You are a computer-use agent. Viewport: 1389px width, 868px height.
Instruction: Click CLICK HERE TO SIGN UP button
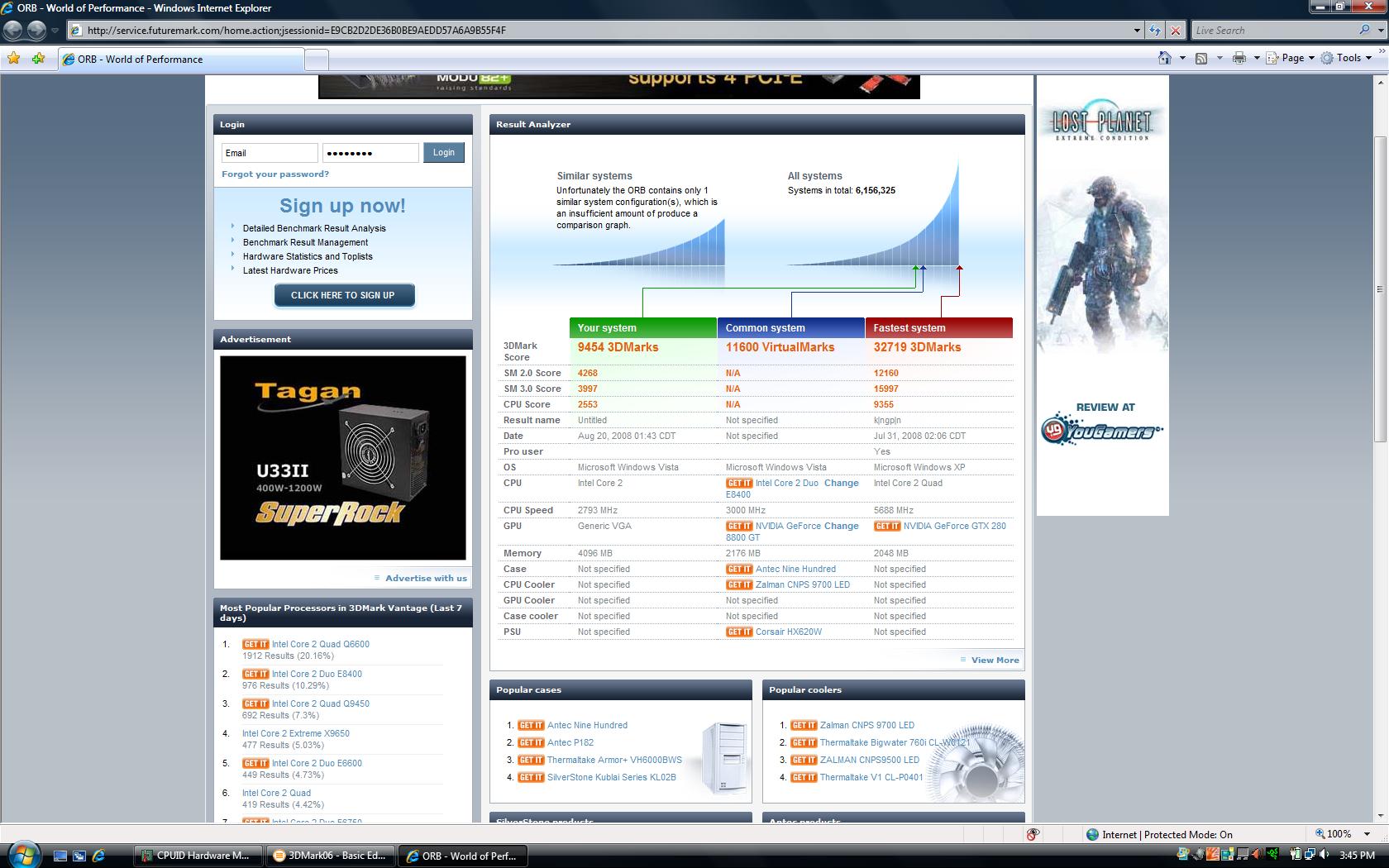coord(343,295)
